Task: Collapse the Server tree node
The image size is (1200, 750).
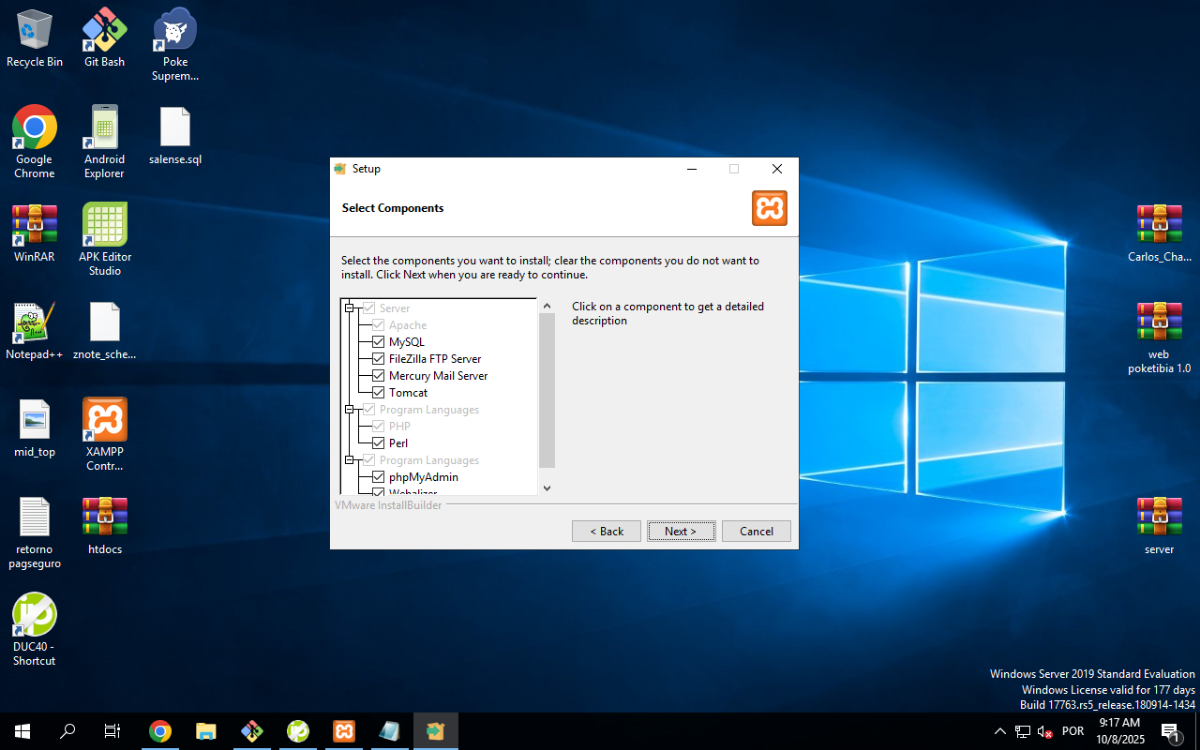Action: tap(350, 308)
